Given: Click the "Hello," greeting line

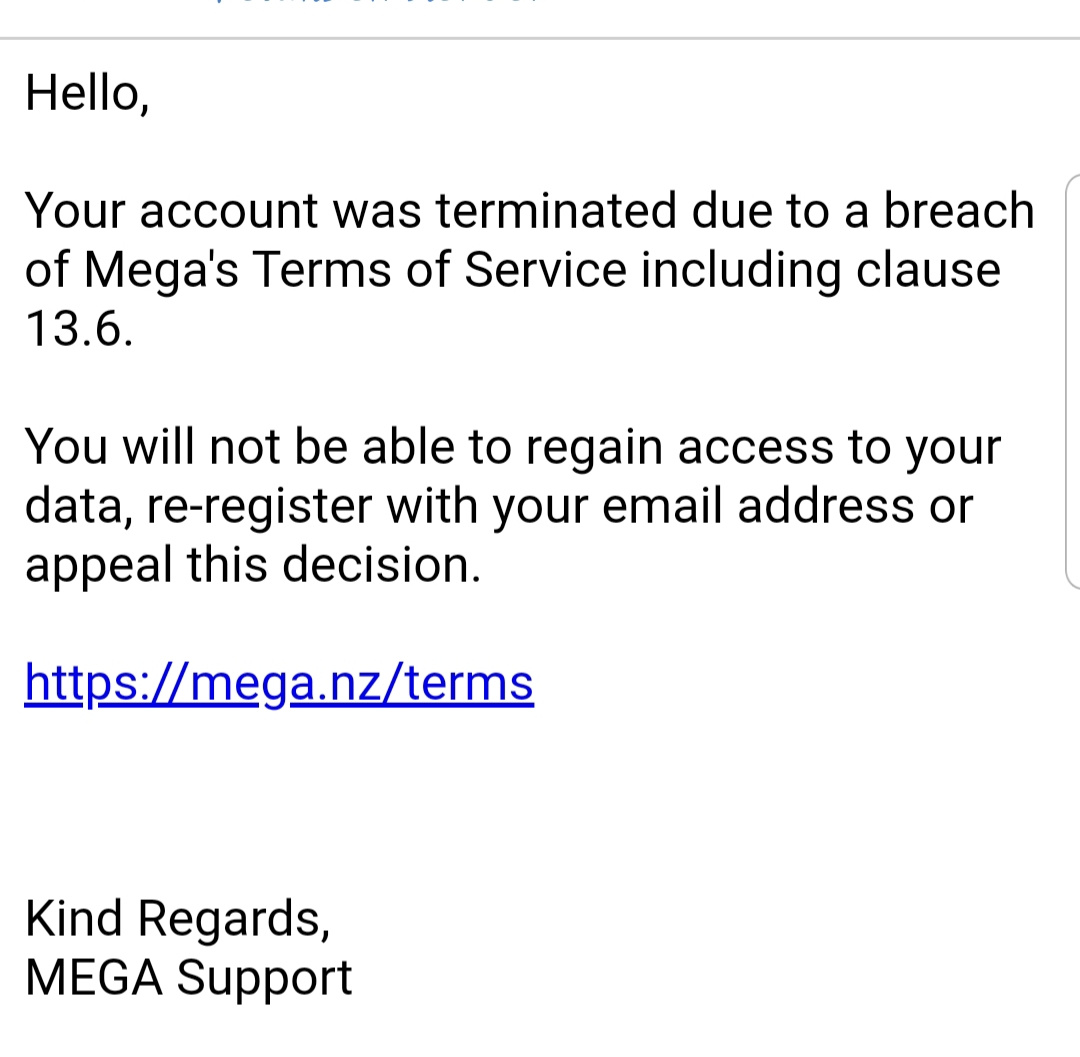Looking at the screenshot, I should click(87, 93).
